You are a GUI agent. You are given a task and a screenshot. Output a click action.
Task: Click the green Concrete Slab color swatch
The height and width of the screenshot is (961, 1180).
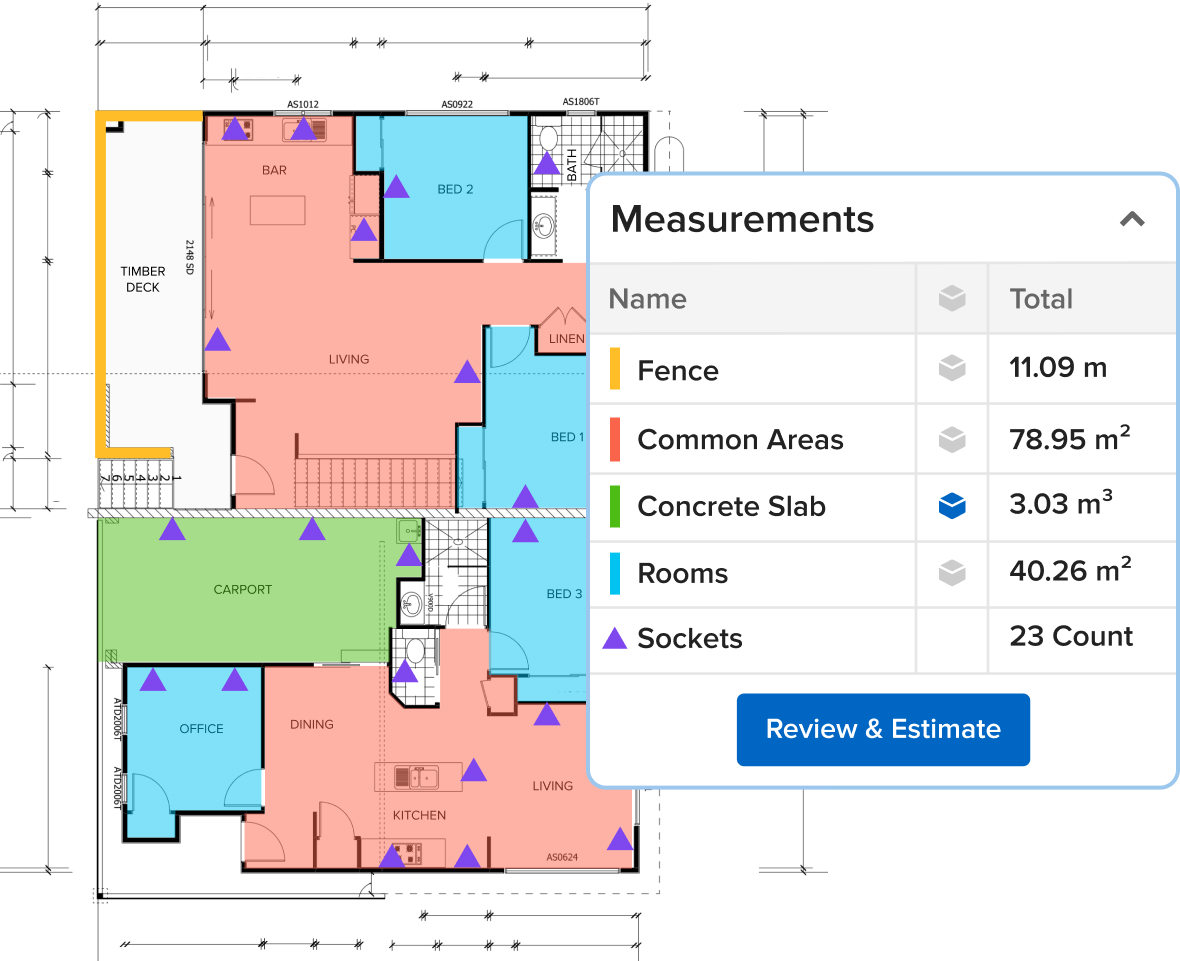point(615,506)
